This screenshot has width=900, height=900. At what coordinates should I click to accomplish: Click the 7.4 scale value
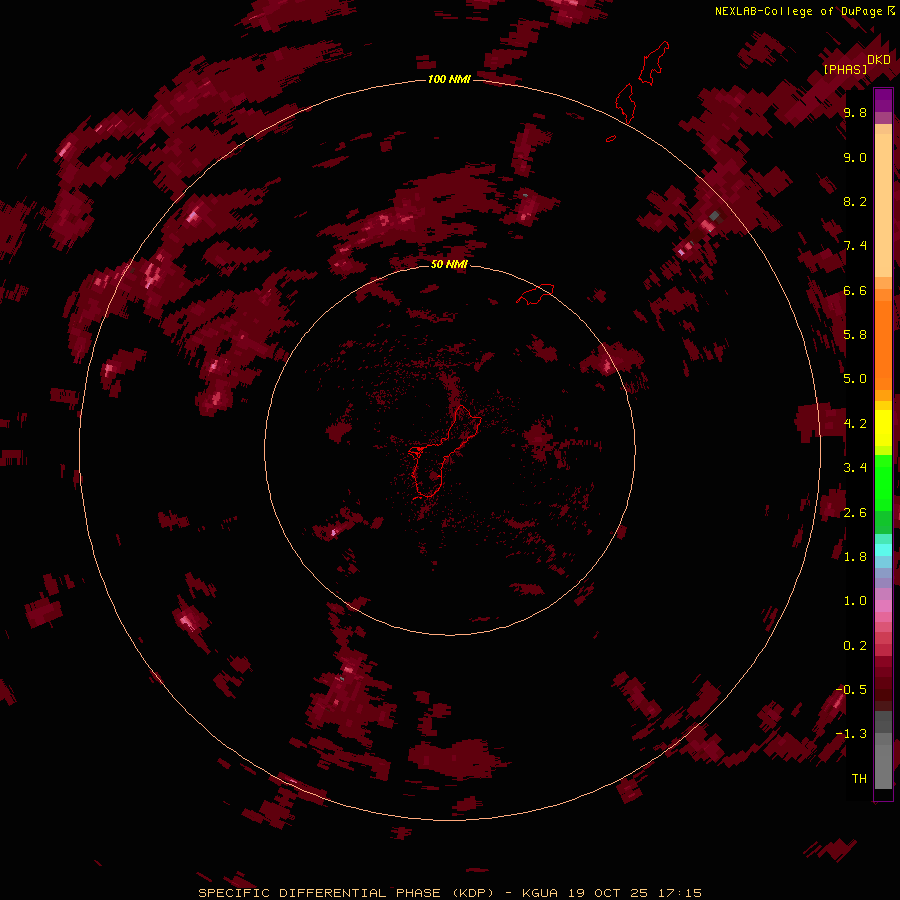855,246
